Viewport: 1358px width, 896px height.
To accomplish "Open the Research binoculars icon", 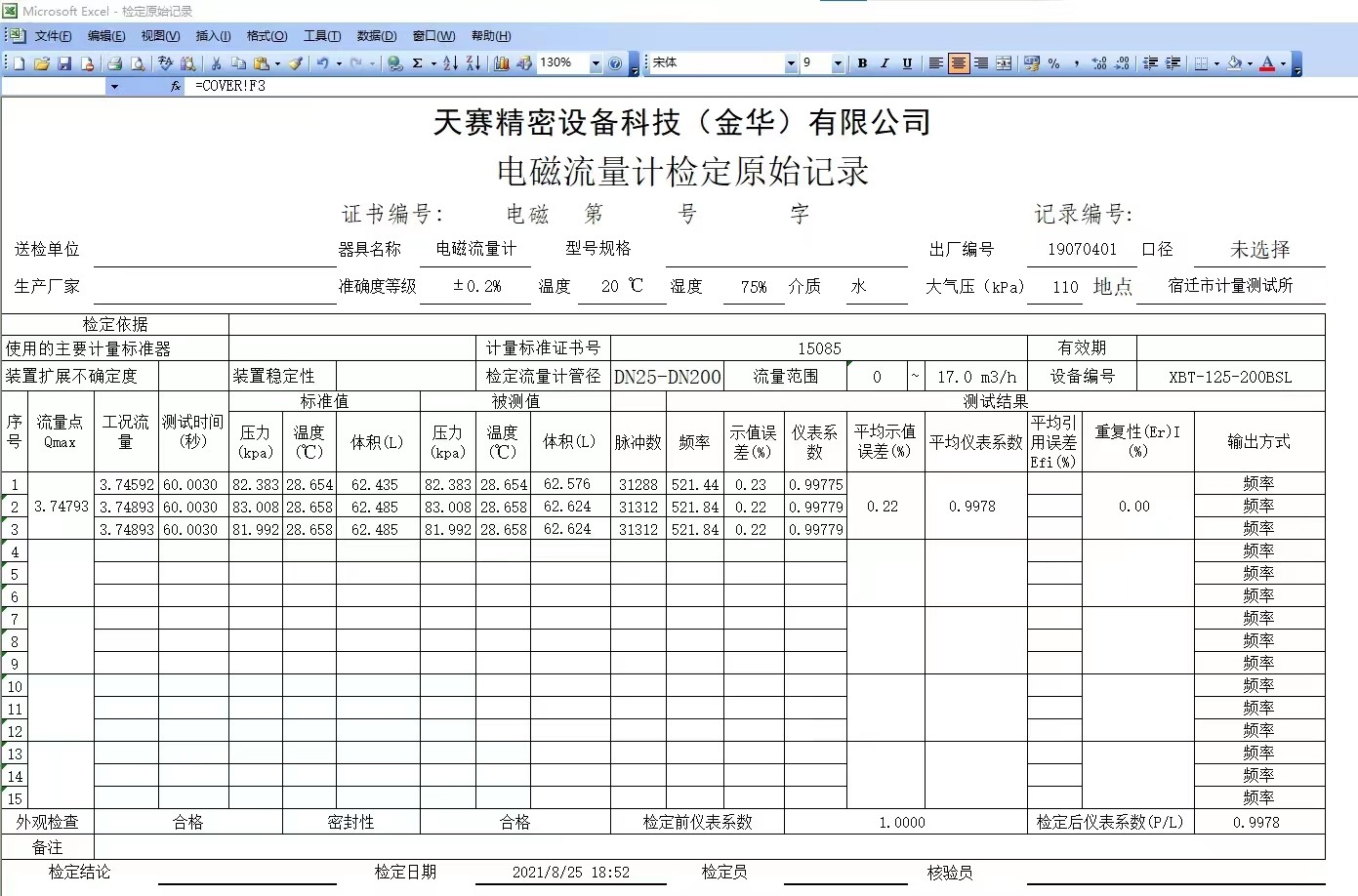I will click(187, 63).
